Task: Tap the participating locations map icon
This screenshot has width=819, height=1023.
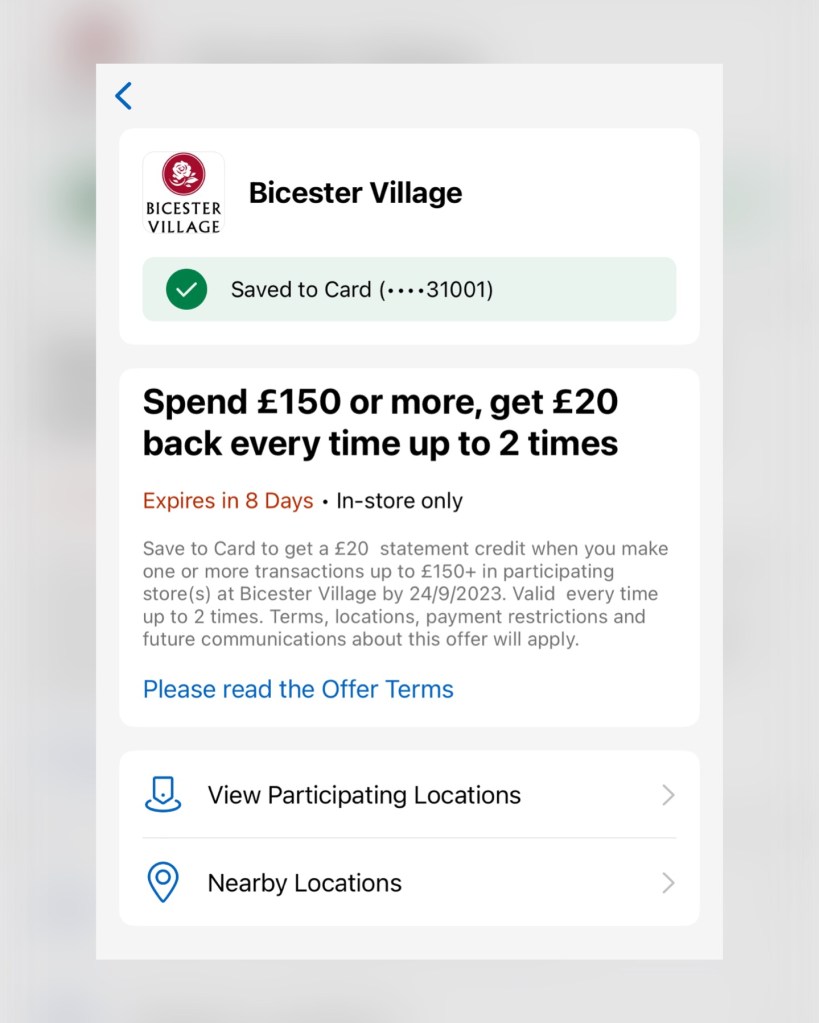Action: tap(163, 795)
